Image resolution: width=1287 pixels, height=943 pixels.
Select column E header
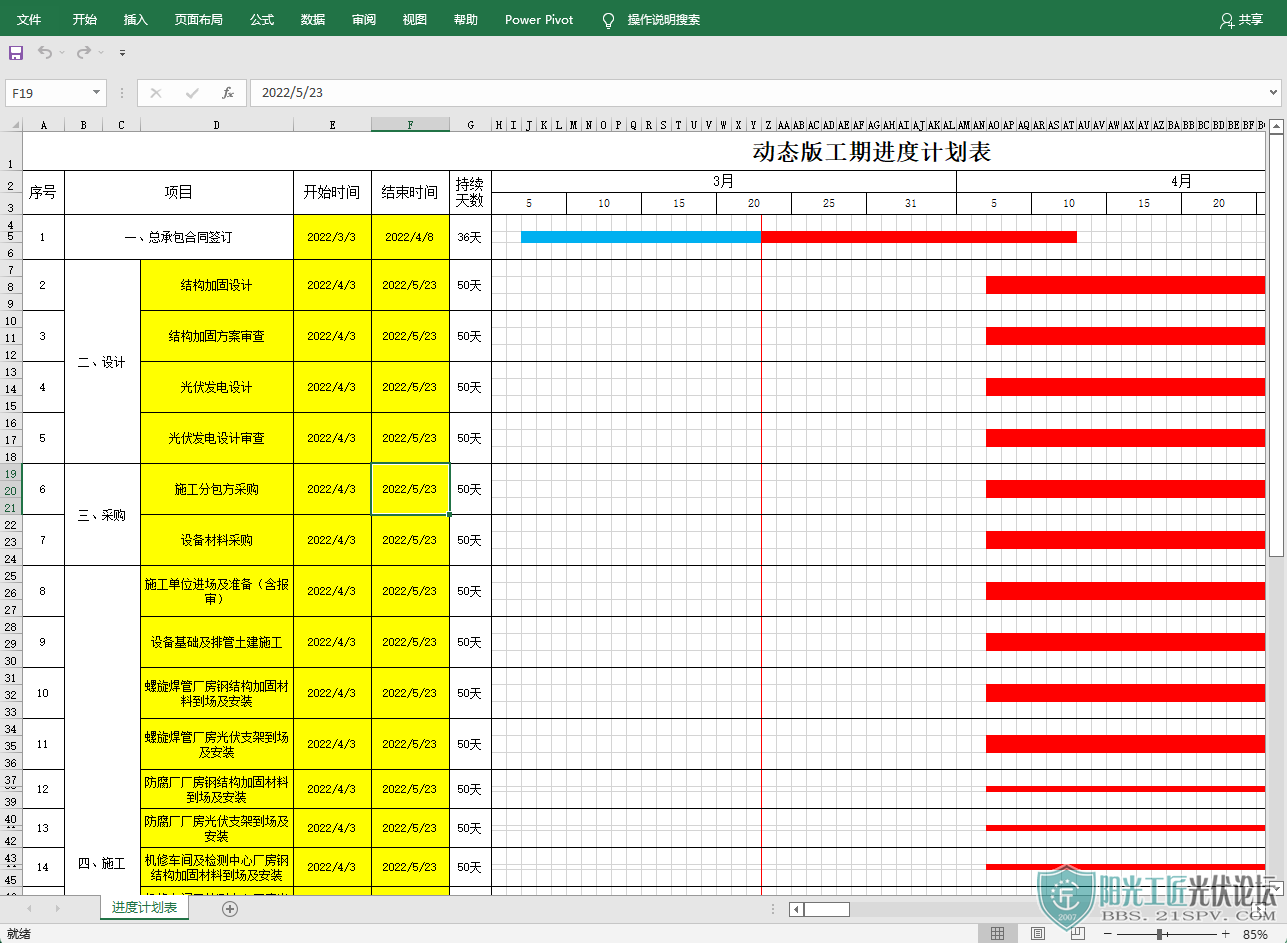tap(332, 125)
